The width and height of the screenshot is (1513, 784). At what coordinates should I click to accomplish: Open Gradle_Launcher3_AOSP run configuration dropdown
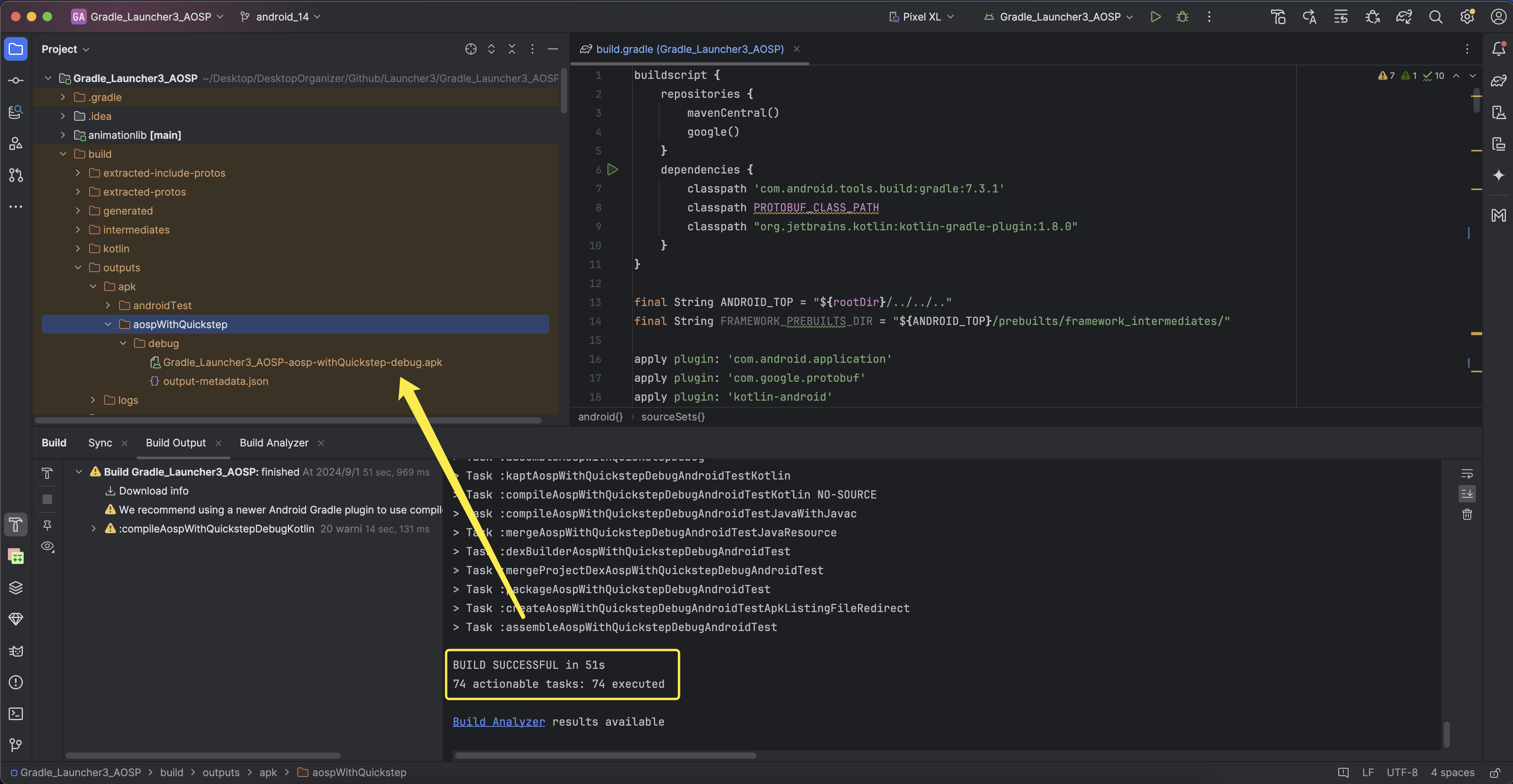coord(1058,17)
